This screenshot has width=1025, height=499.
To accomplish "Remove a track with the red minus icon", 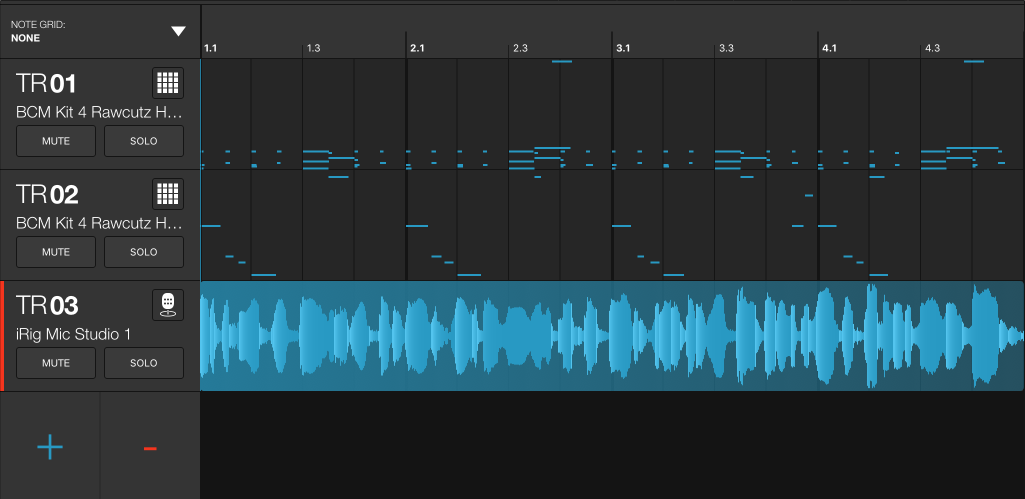I will (150, 449).
